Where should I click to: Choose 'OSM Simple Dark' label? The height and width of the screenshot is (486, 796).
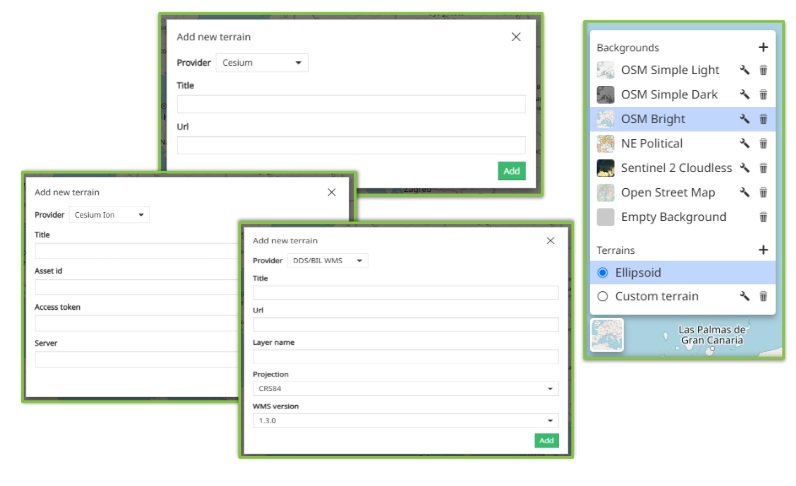click(x=669, y=94)
